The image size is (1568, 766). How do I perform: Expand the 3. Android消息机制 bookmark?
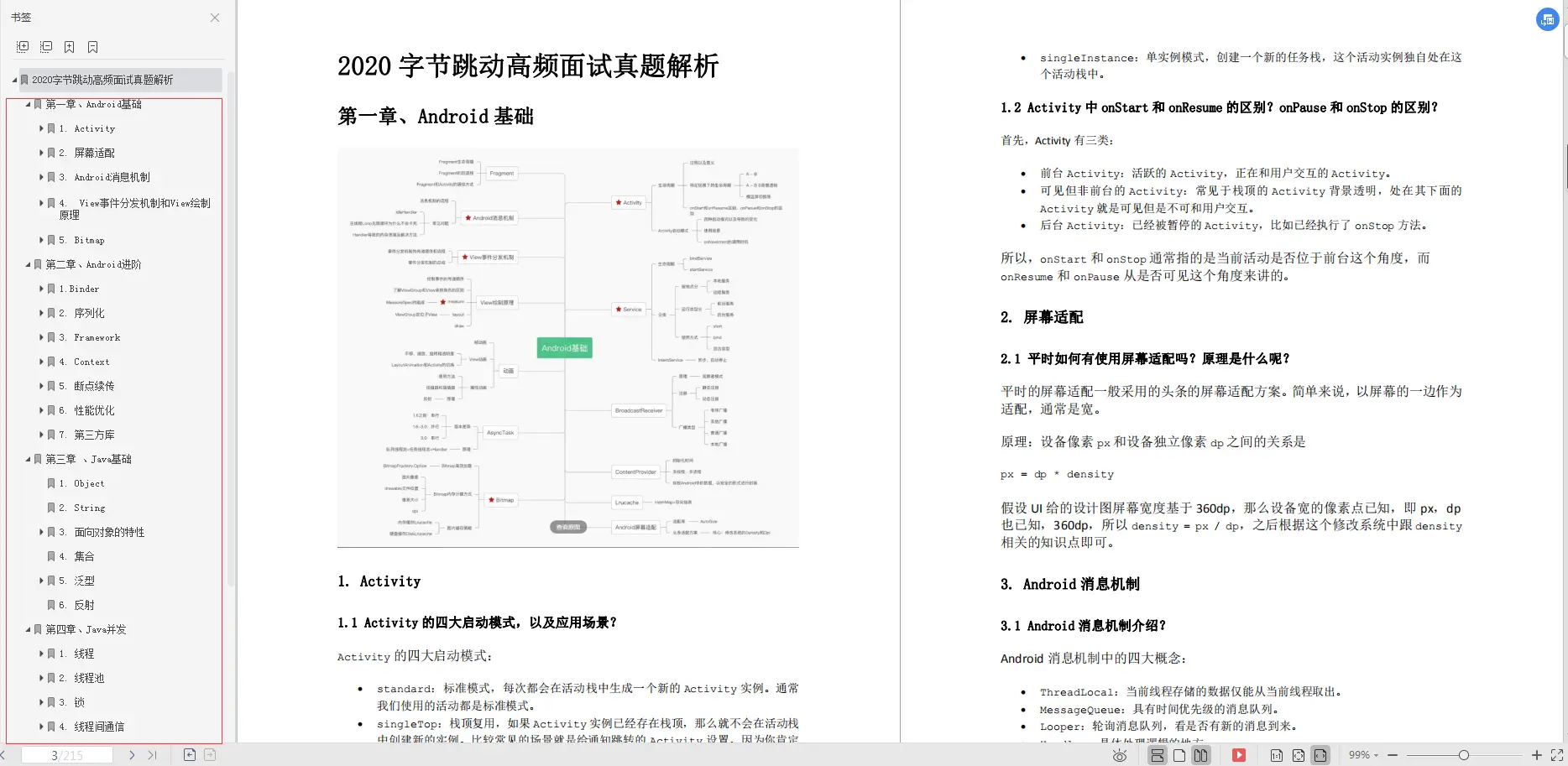click(x=41, y=177)
